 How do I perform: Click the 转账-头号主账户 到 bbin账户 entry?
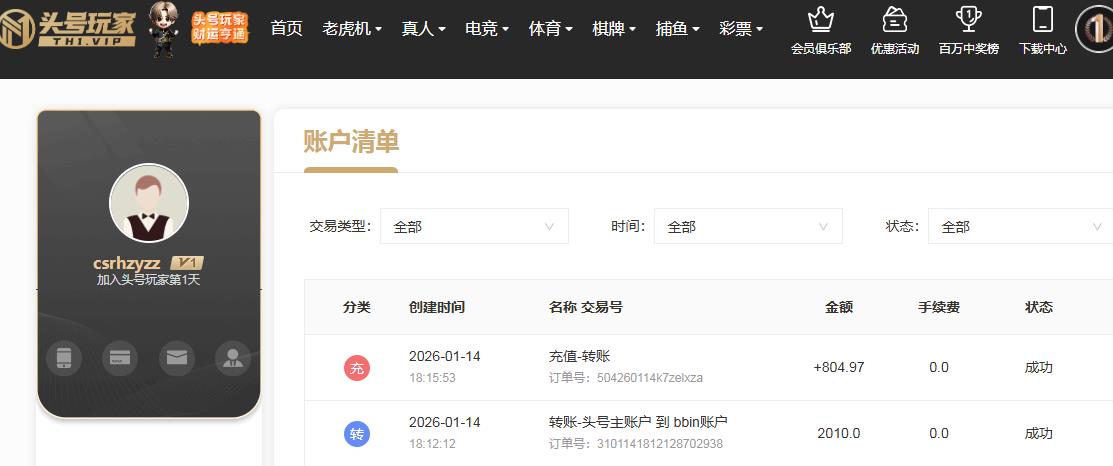638,422
